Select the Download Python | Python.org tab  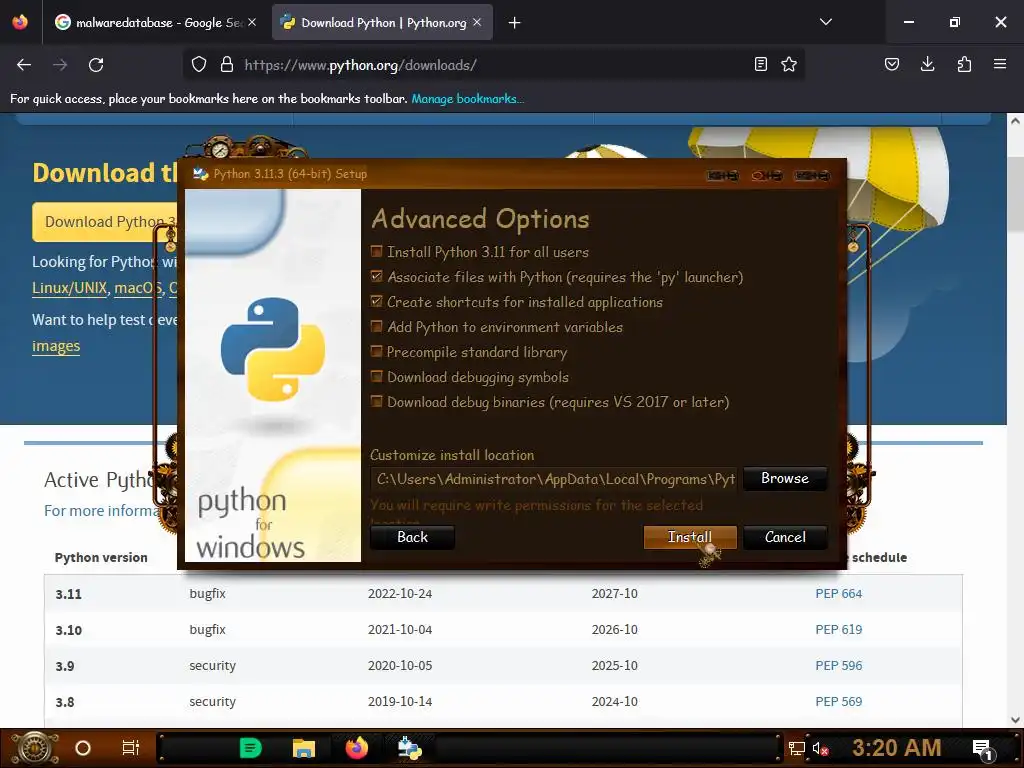tap(382, 23)
